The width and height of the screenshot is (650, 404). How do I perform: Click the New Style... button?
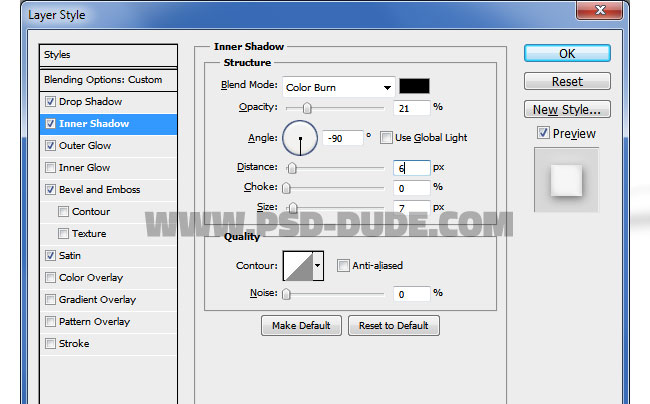click(567, 109)
